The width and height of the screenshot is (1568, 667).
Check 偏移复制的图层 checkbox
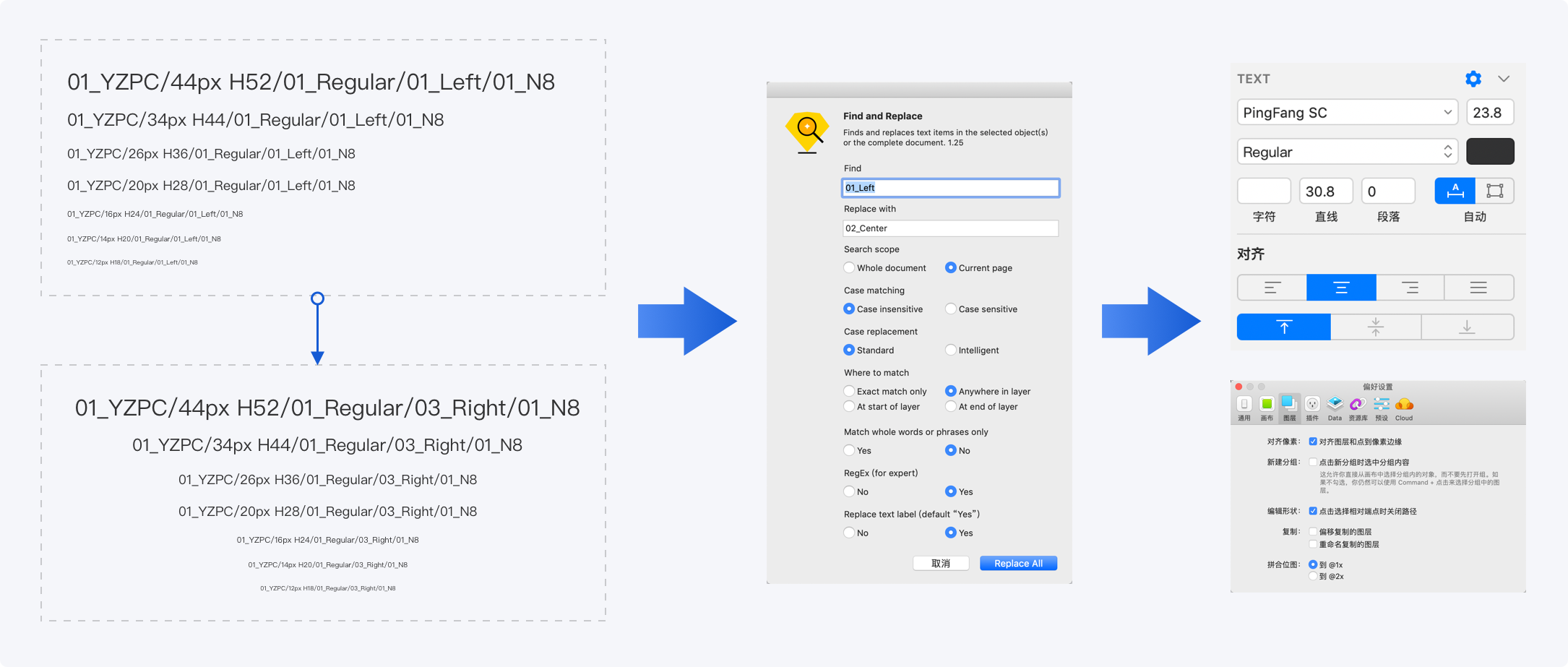point(1313,532)
